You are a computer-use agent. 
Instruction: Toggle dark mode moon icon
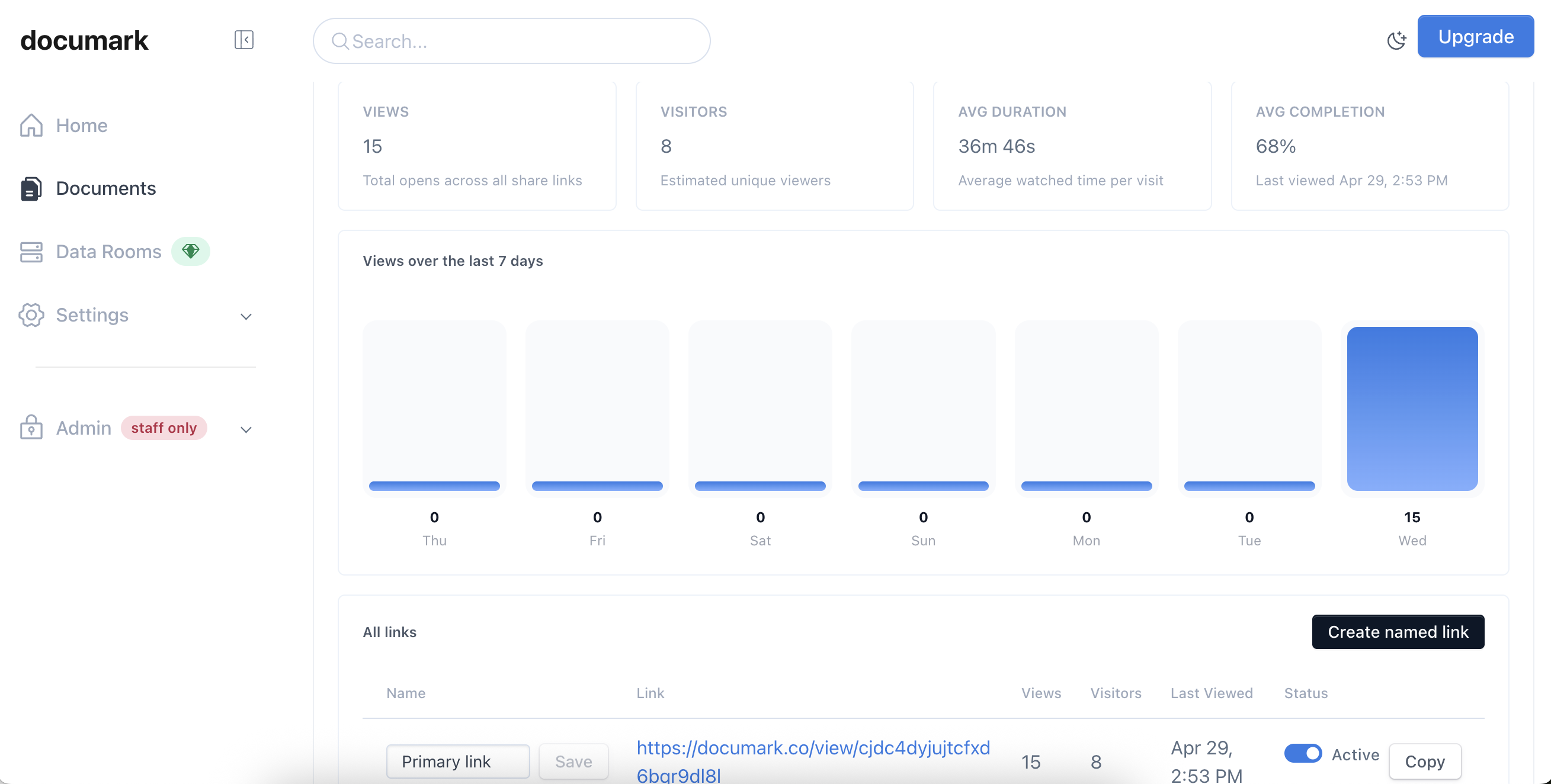pos(1396,40)
